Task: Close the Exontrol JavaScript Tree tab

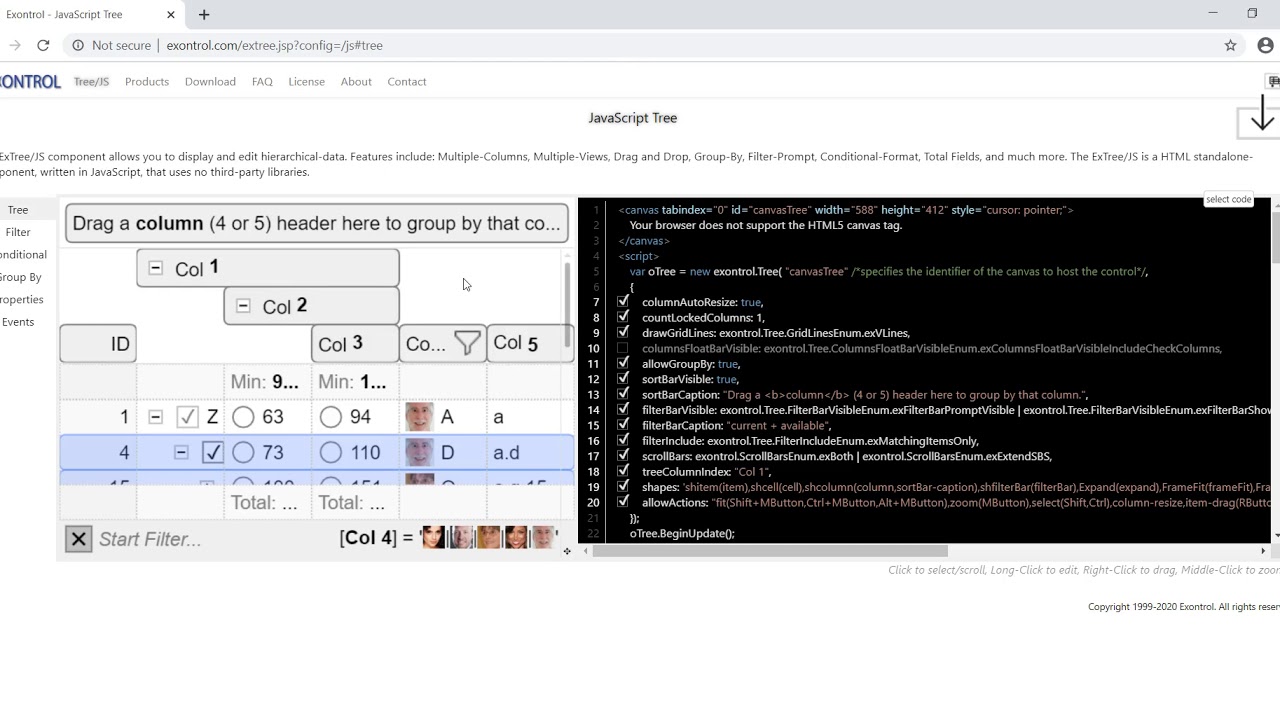Action: pyautogui.click(x=171, y=15)
